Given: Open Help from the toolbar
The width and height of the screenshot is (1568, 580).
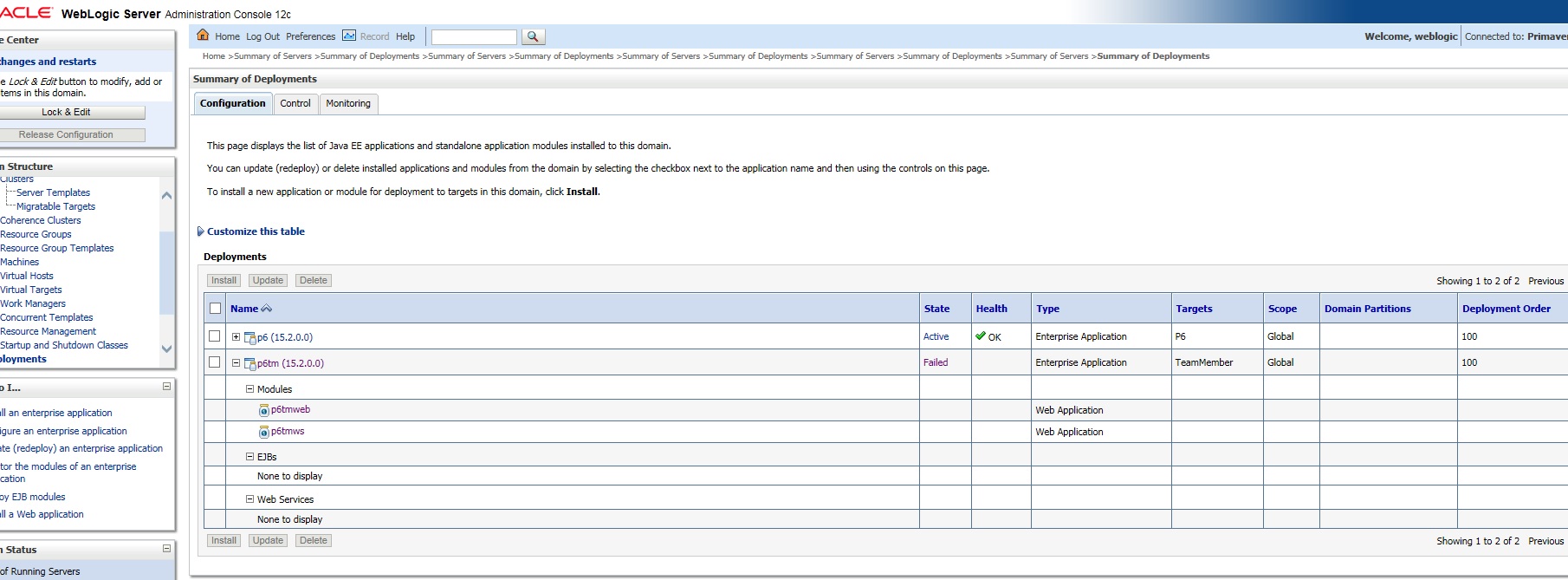Looking at the screenshot, I should pos(405,36).
